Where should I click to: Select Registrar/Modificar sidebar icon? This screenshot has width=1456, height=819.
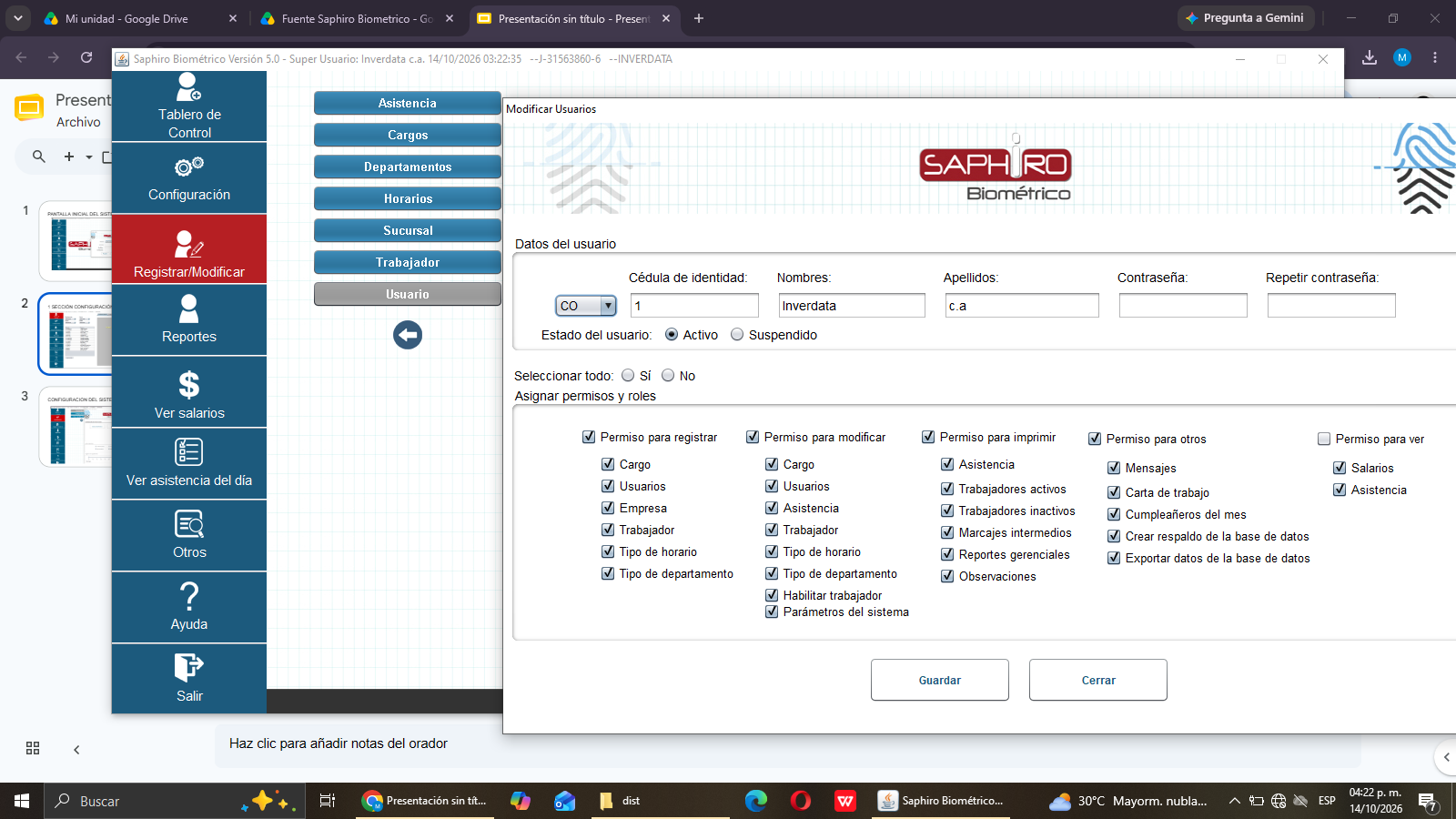point(189,244)
